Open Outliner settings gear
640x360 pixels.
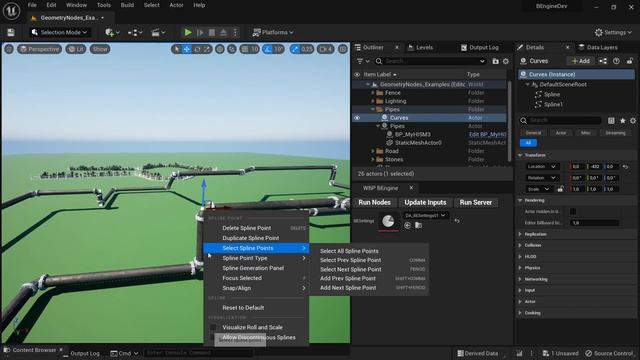tap(506, 61)
